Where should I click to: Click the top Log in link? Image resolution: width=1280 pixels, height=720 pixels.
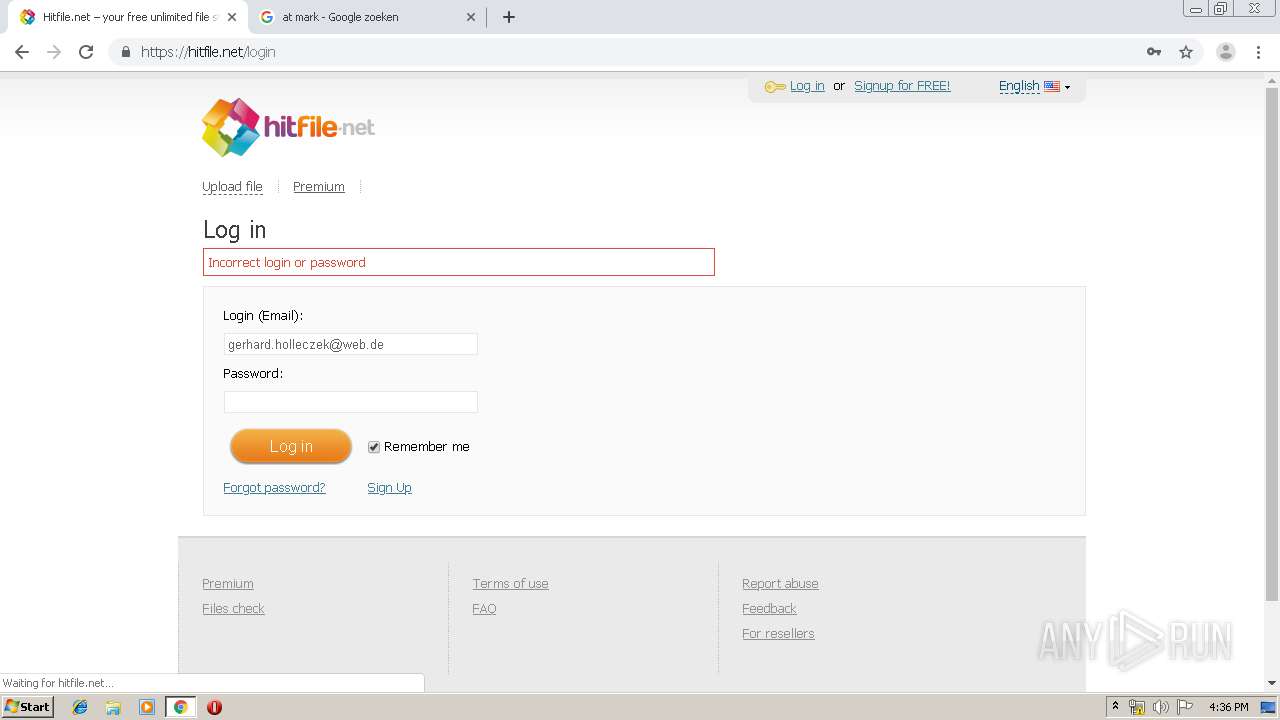pos(807,86)
